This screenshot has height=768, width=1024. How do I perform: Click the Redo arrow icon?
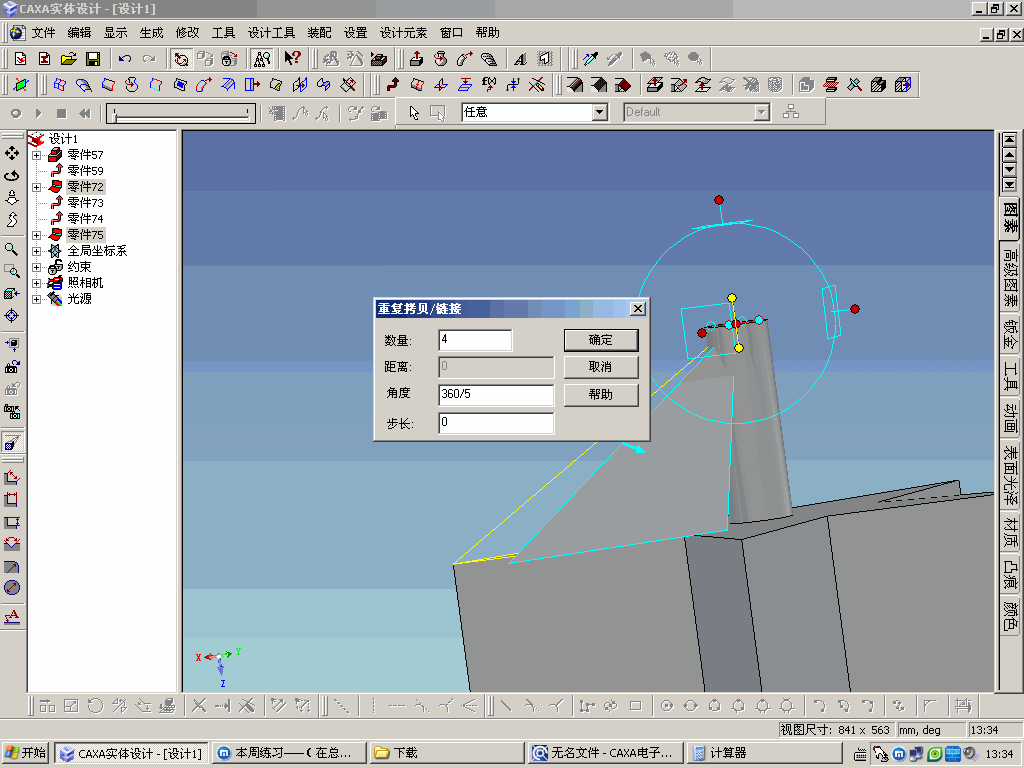(149, 59)
